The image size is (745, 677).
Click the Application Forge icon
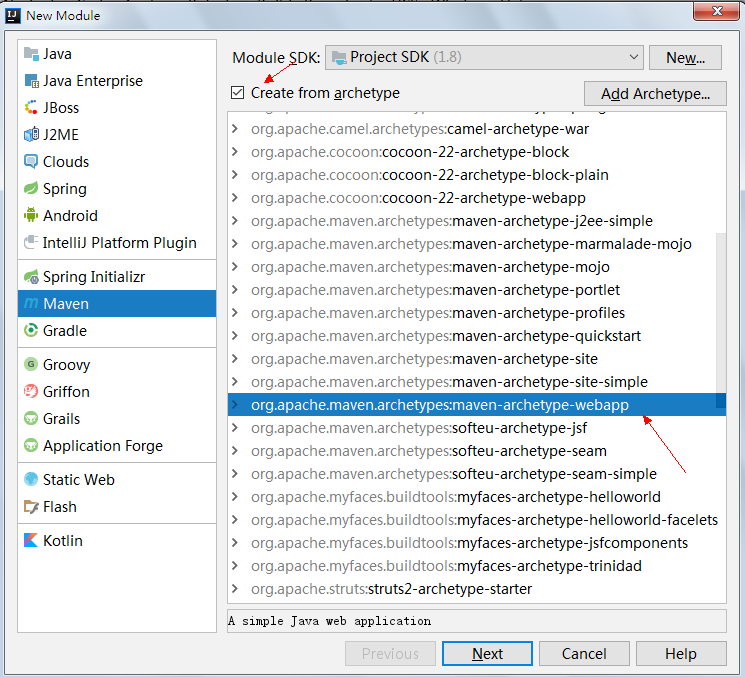pos(31,446)
